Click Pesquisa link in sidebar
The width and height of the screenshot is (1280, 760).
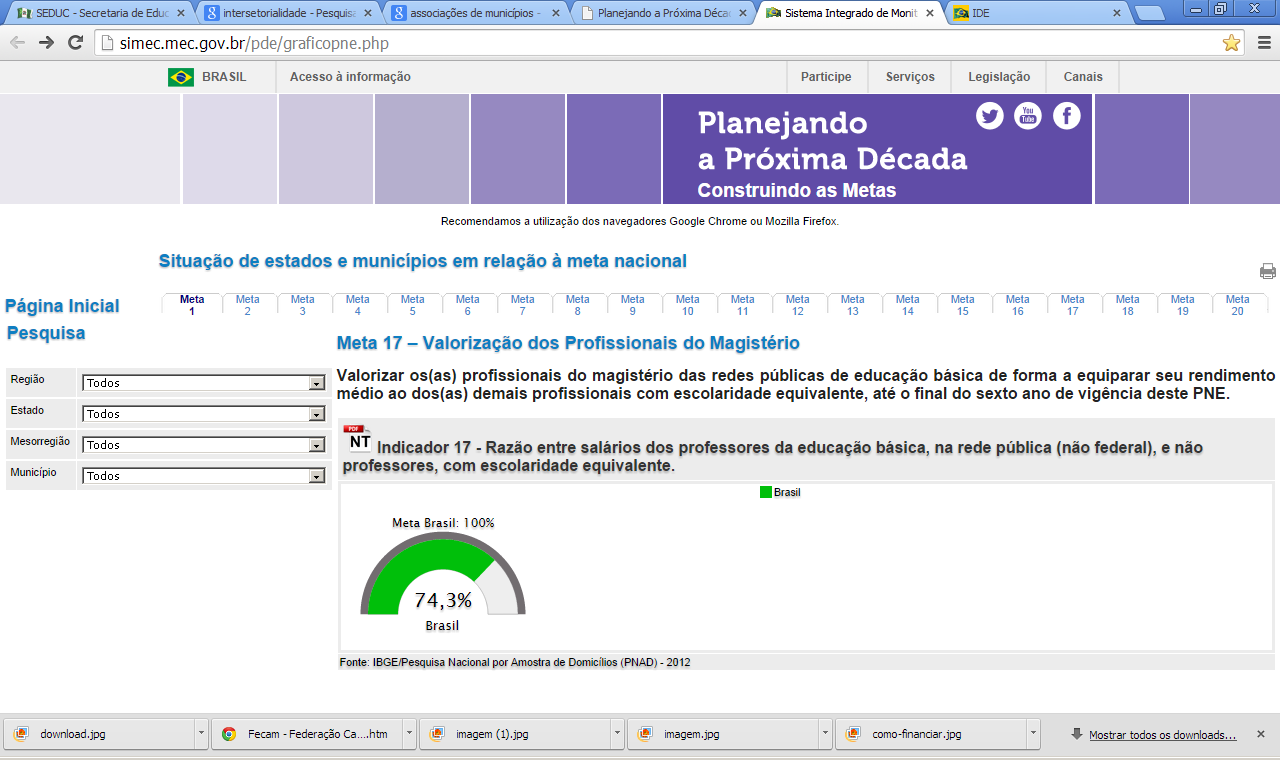46,333
